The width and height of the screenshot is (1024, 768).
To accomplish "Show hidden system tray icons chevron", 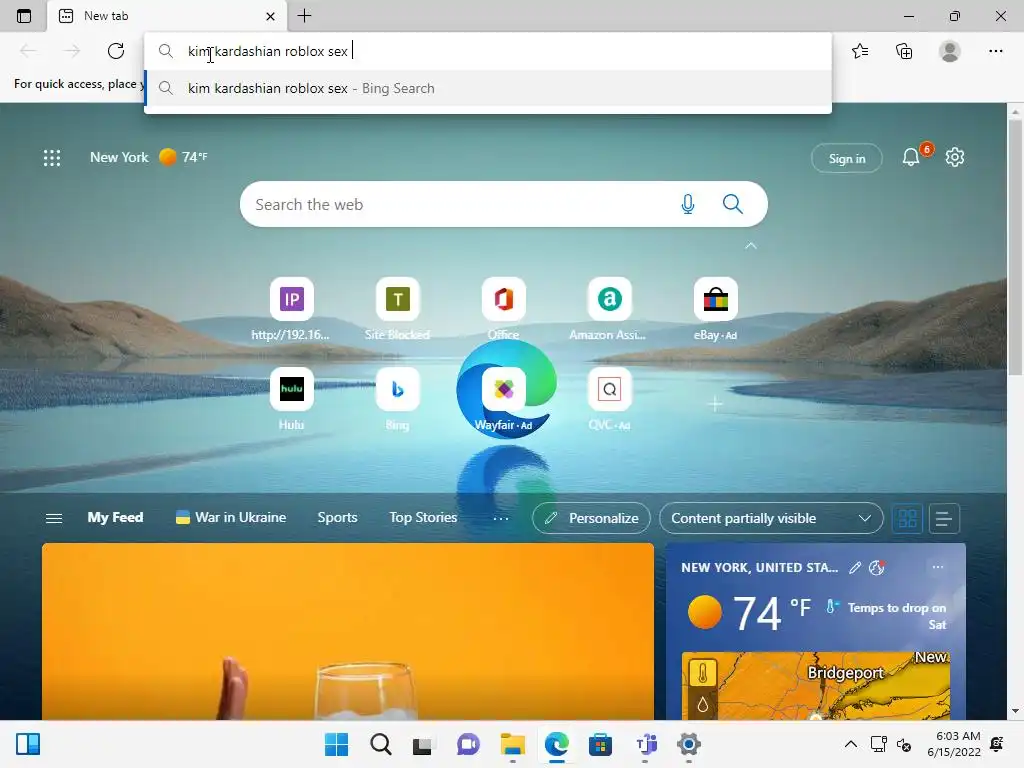I will [x=851, y=744].
